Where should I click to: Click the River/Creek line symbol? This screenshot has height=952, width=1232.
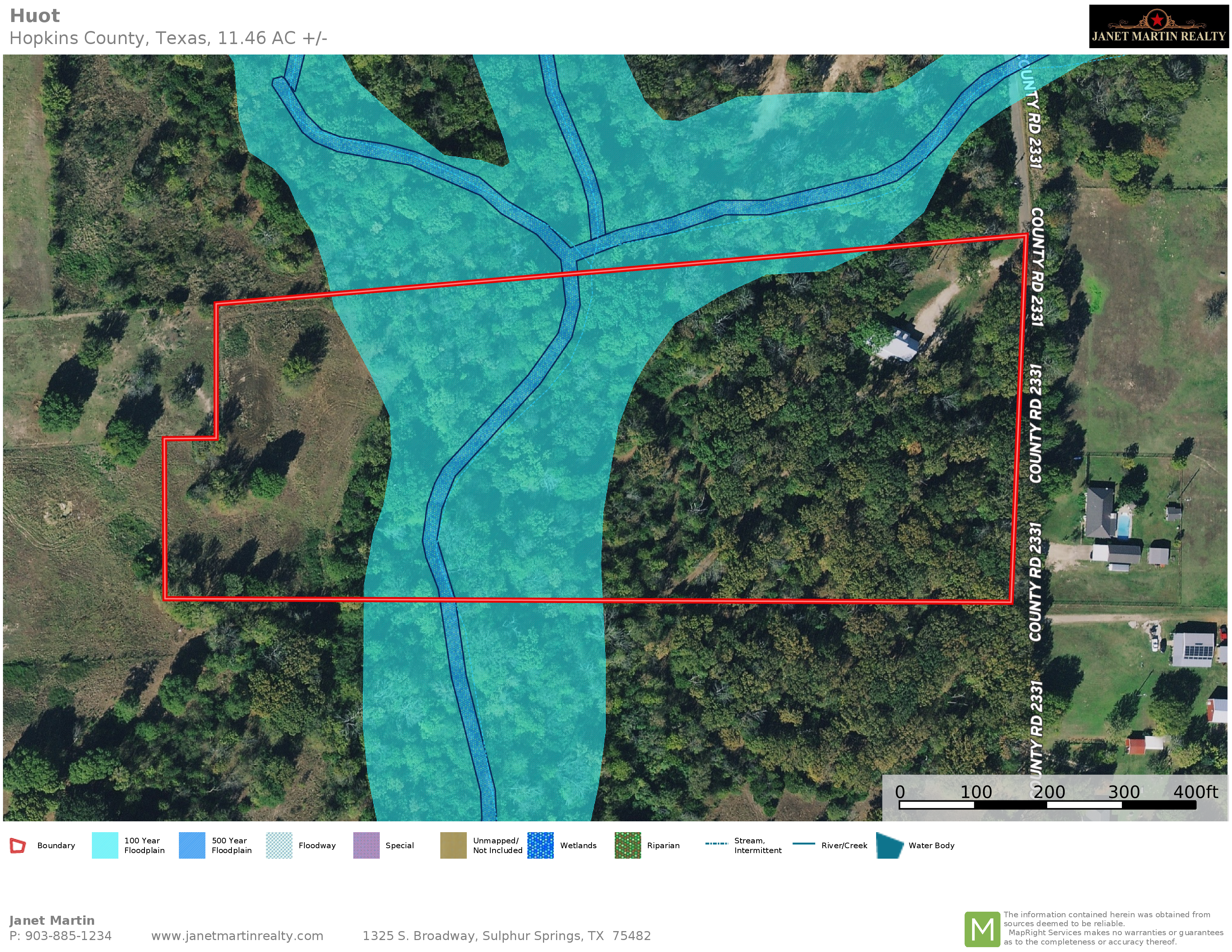(x=803, y=844)
